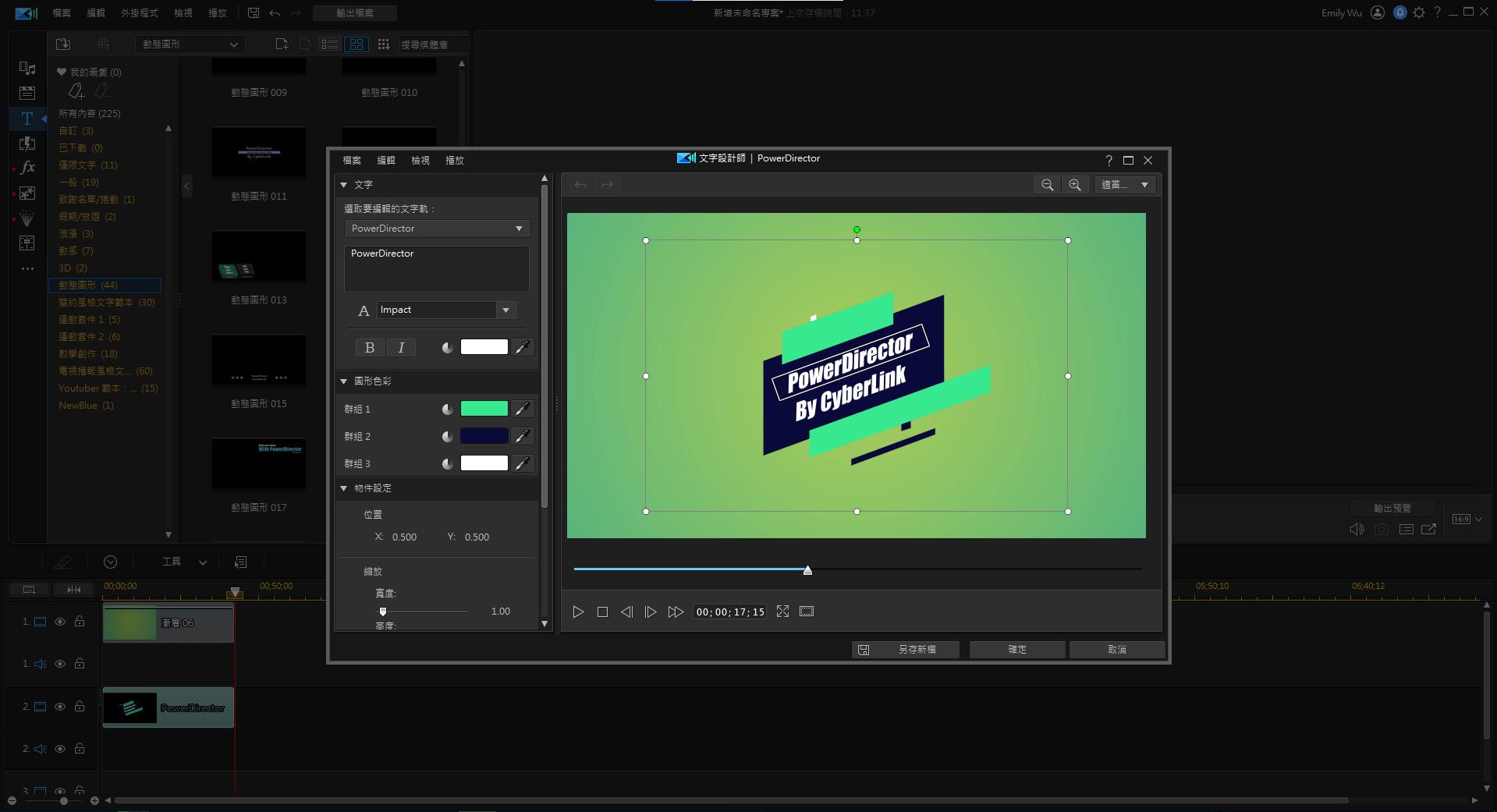Viewport: 1497px width, 812px height.
Task: Toggle track 1 video visibility eye
Action: [x=59, y=622]
